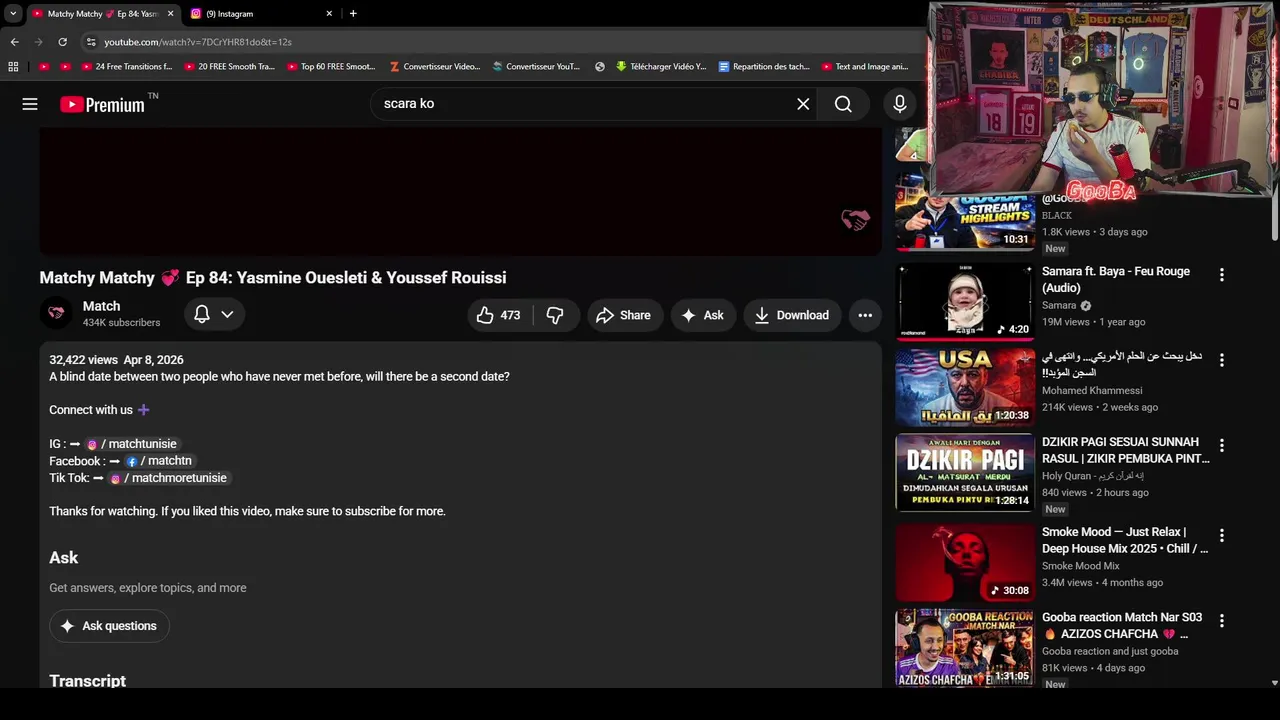Dislike the video with thumbs down
This screenshot has height=720, width=1280.
coord(555,315)
